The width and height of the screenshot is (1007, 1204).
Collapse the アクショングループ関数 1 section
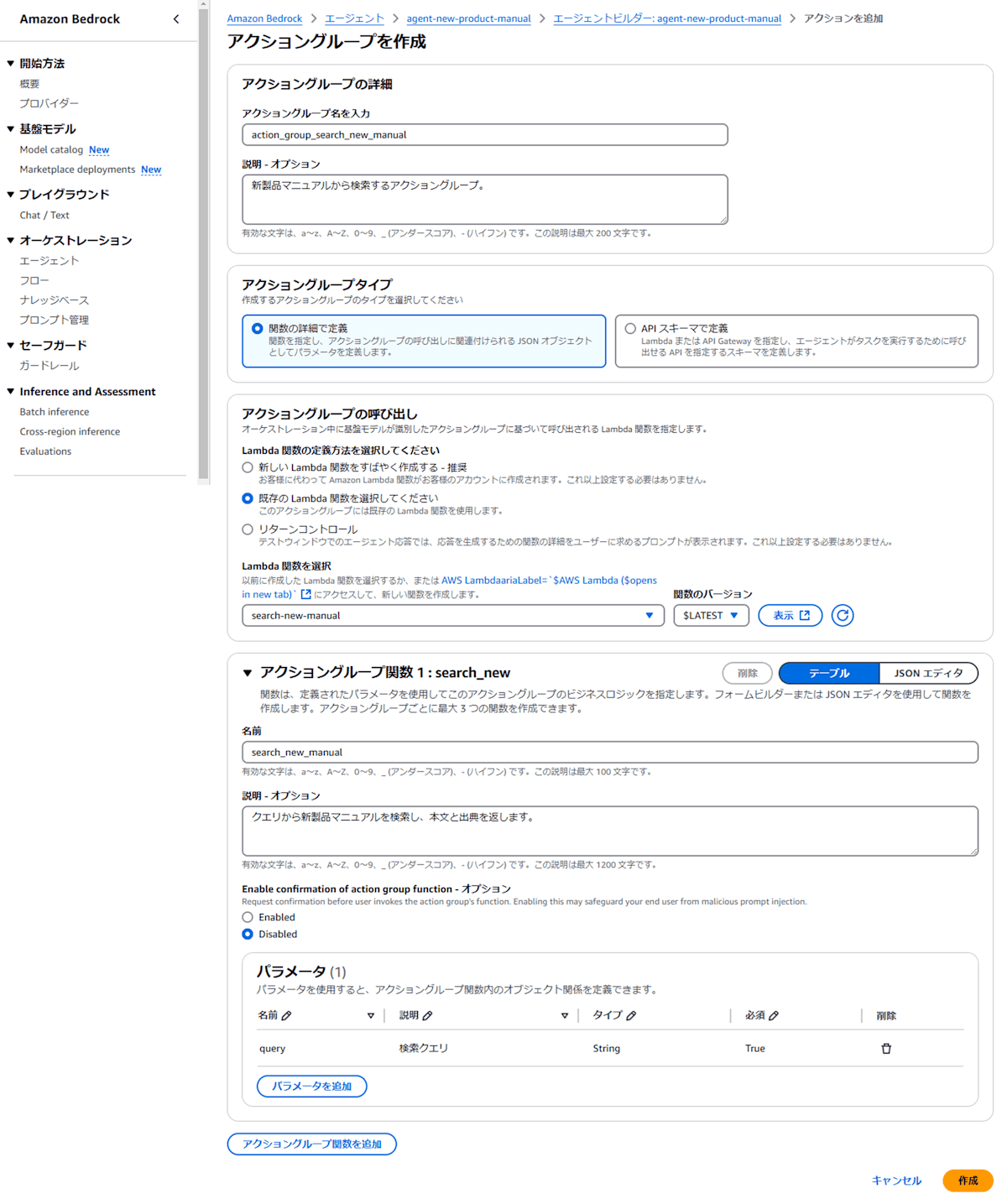tap(248, 673)
